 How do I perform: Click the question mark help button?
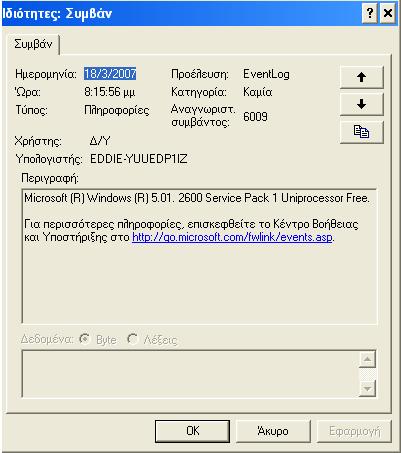tap(370, 13)
